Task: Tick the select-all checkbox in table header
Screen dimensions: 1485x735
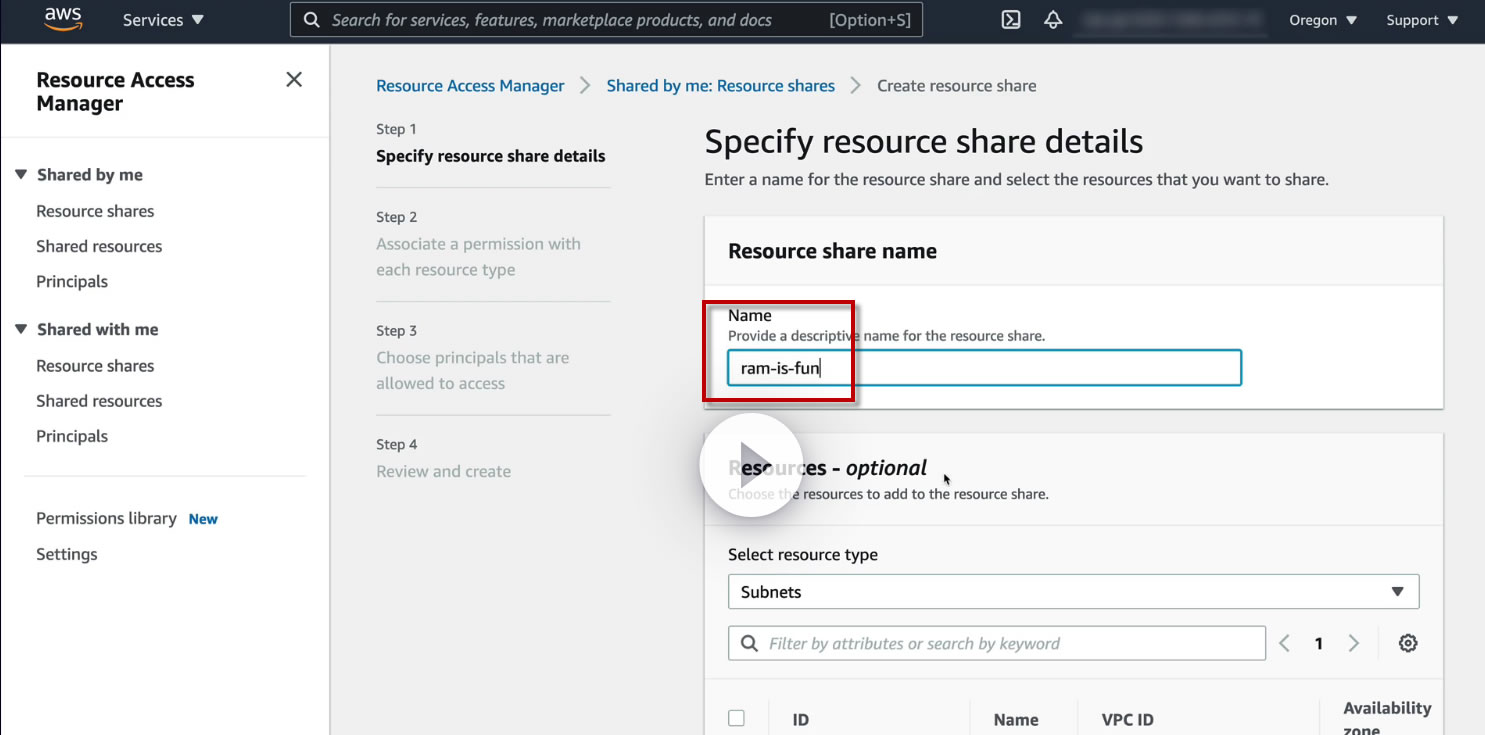Action: point(737,718)
